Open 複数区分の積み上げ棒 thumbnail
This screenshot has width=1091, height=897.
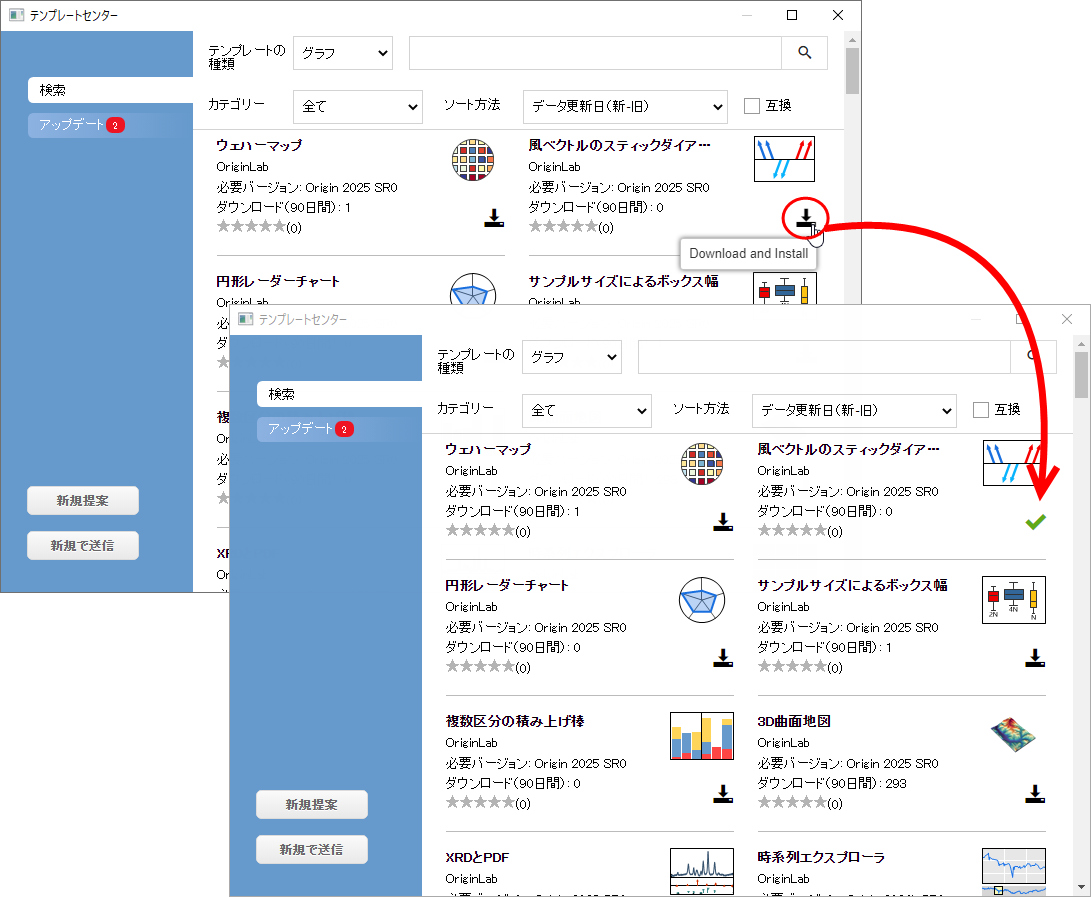(701, 736)
